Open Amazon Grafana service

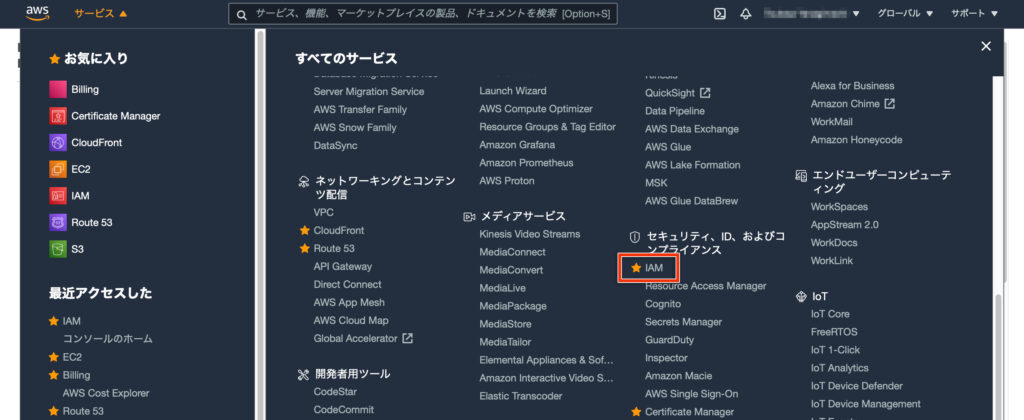(x=517, y=145)
